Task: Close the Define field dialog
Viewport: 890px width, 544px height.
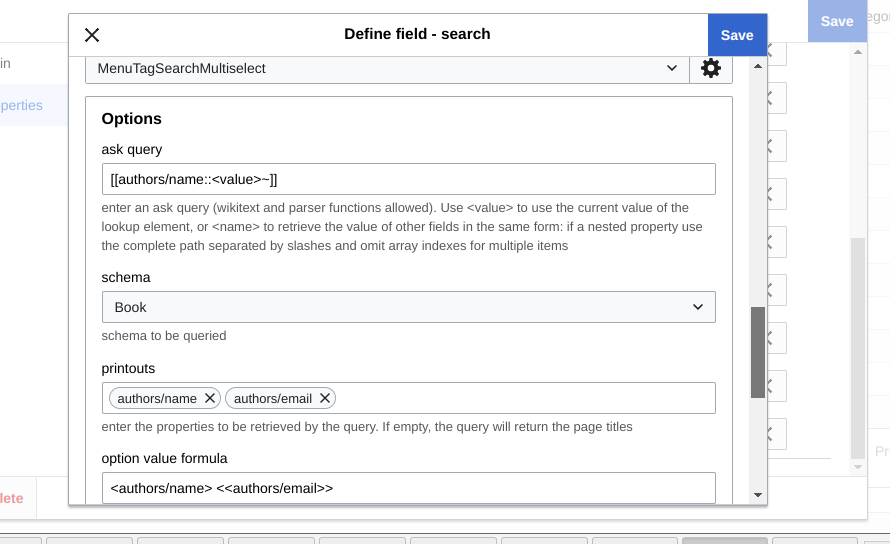Action: [92, 35]
